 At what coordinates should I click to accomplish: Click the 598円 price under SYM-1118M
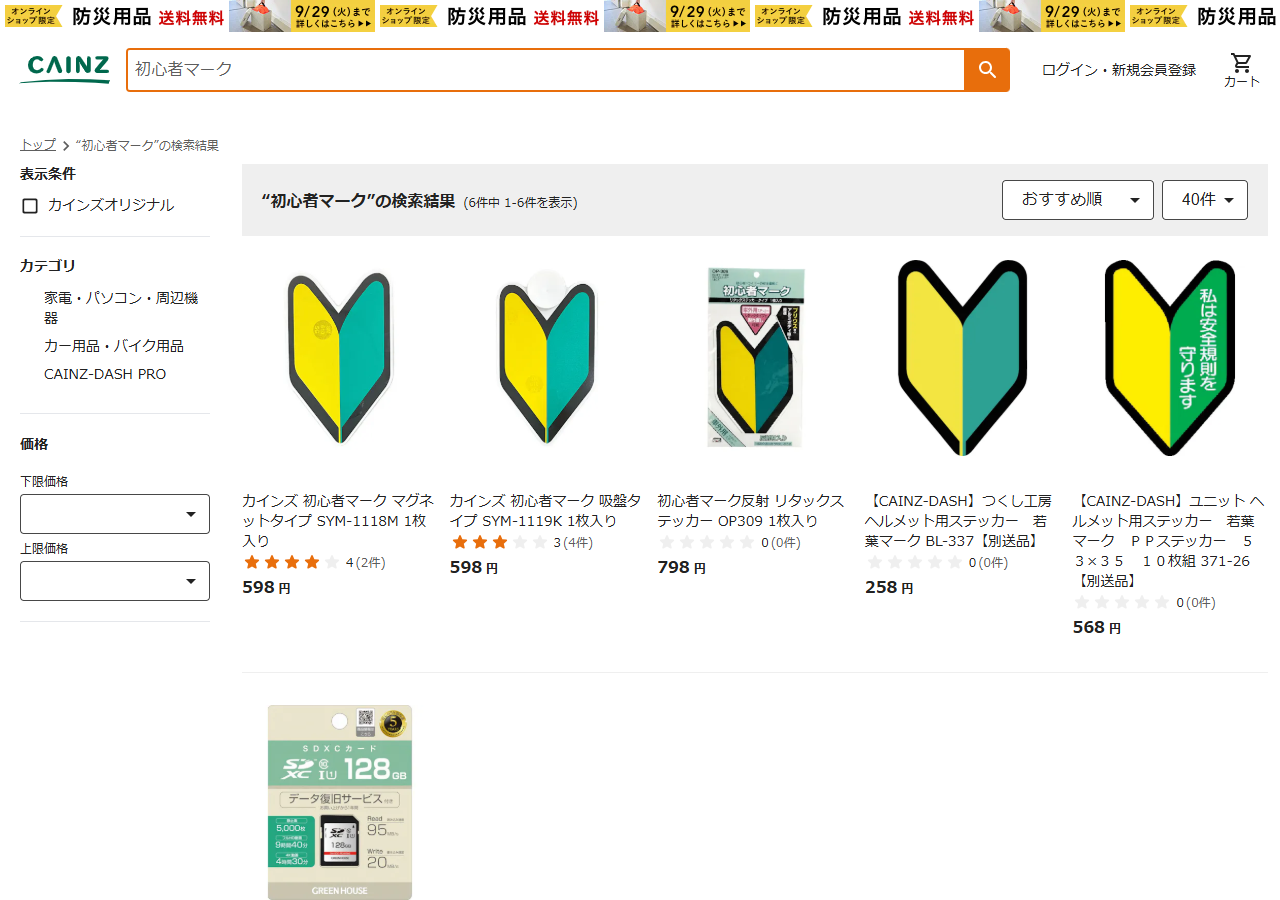266,588
